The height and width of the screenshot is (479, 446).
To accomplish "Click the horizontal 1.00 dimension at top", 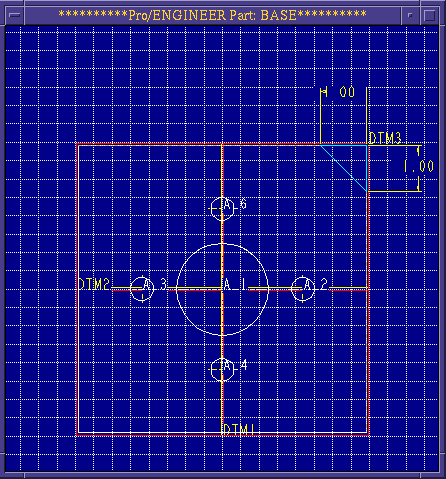I will tap(338, 92).
